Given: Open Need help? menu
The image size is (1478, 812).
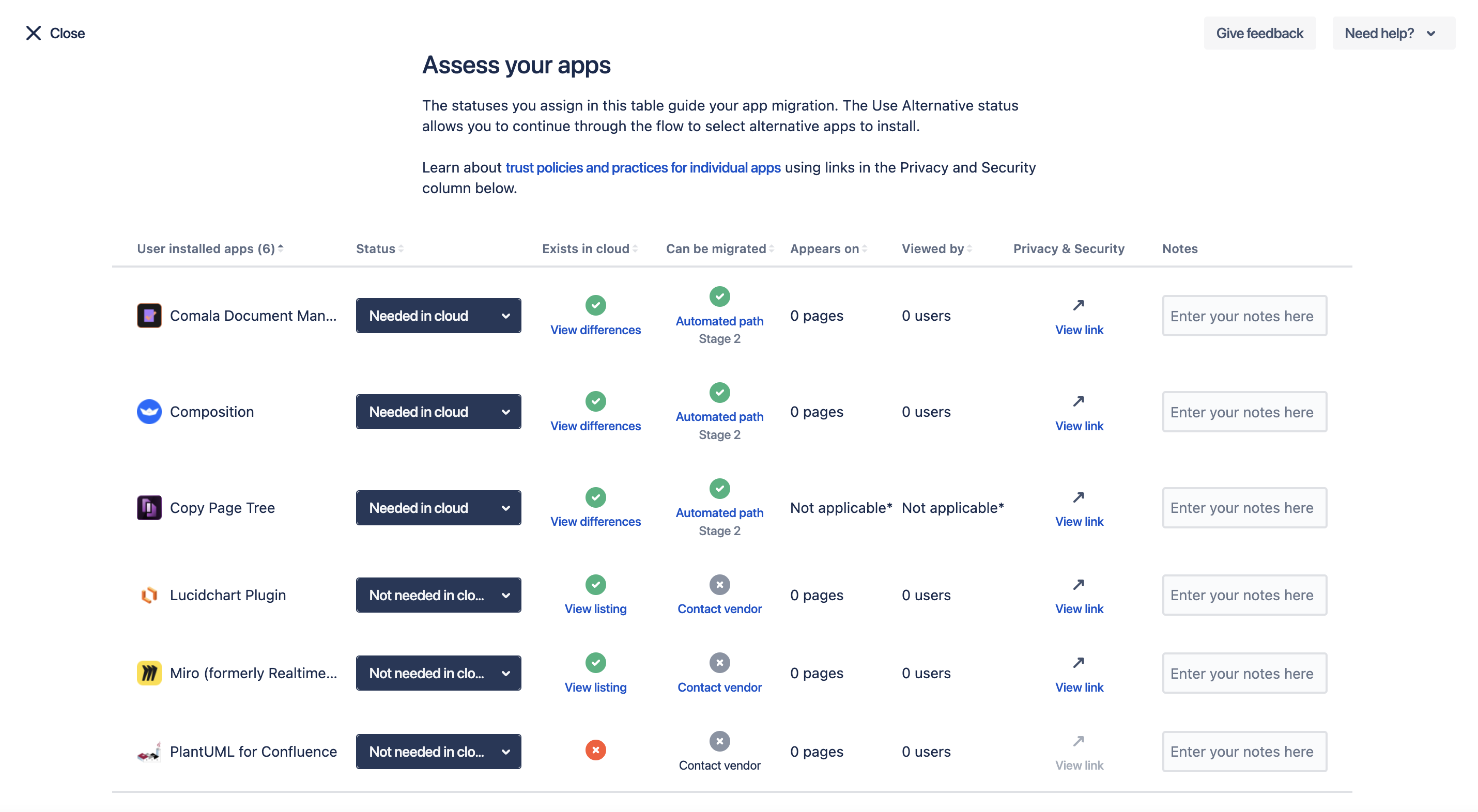Looking at the screenshot, I should tap(1389, 32).
